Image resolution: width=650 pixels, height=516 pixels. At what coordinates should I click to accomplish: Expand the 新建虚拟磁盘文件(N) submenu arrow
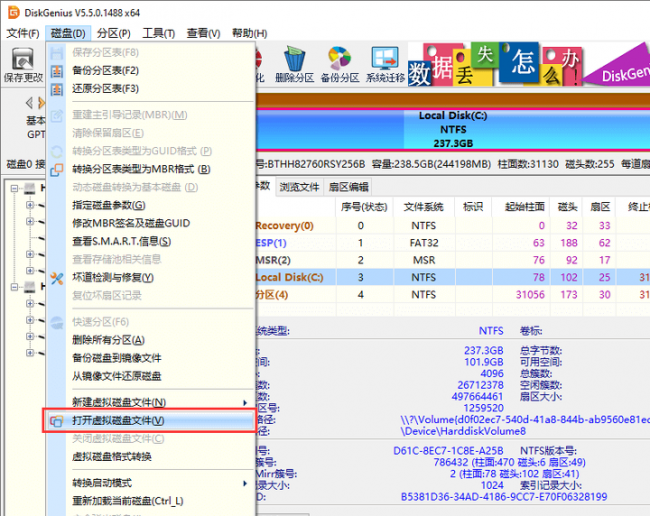coord(245,403)
